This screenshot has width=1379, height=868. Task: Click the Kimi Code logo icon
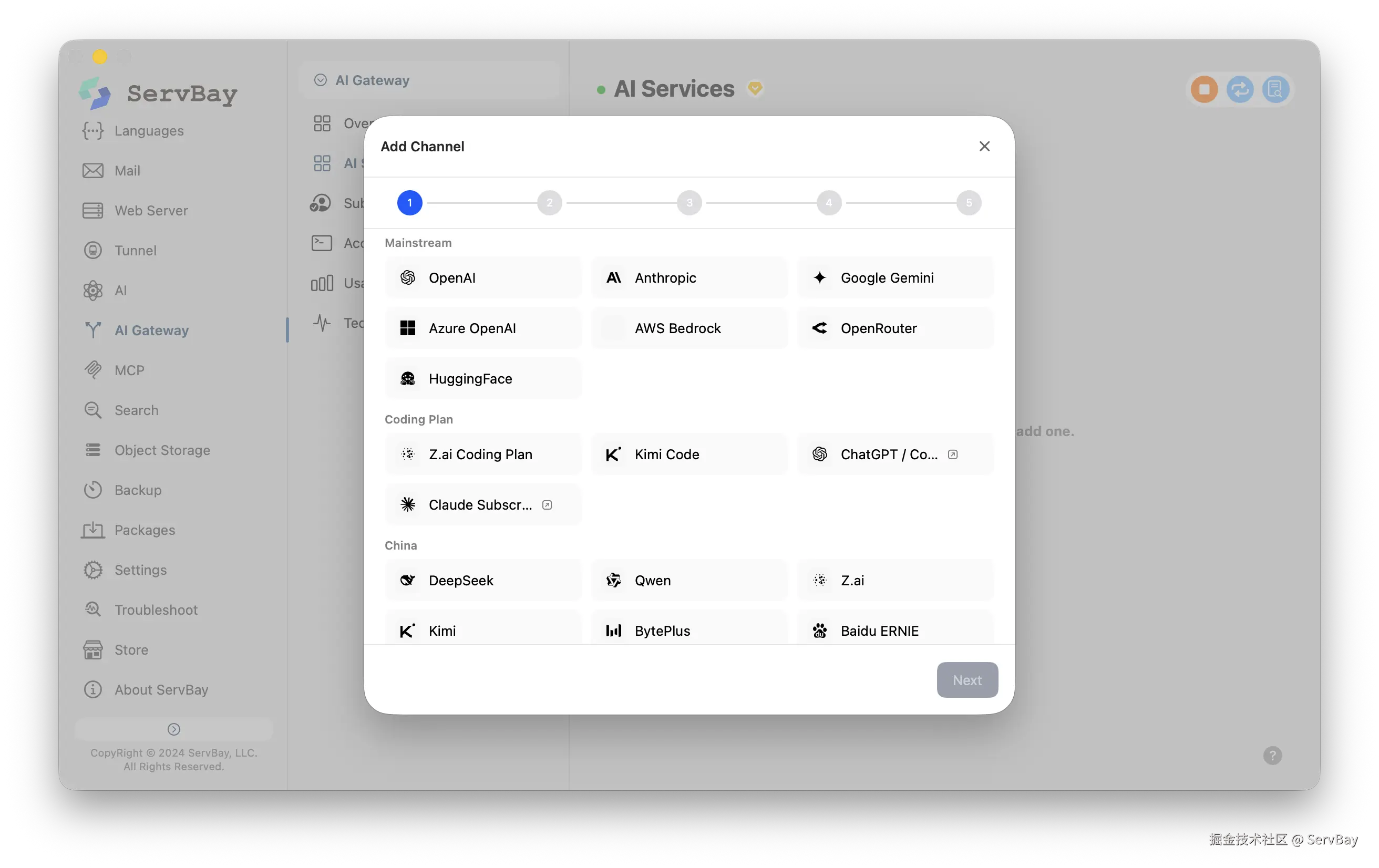click(x=613, y=454)
